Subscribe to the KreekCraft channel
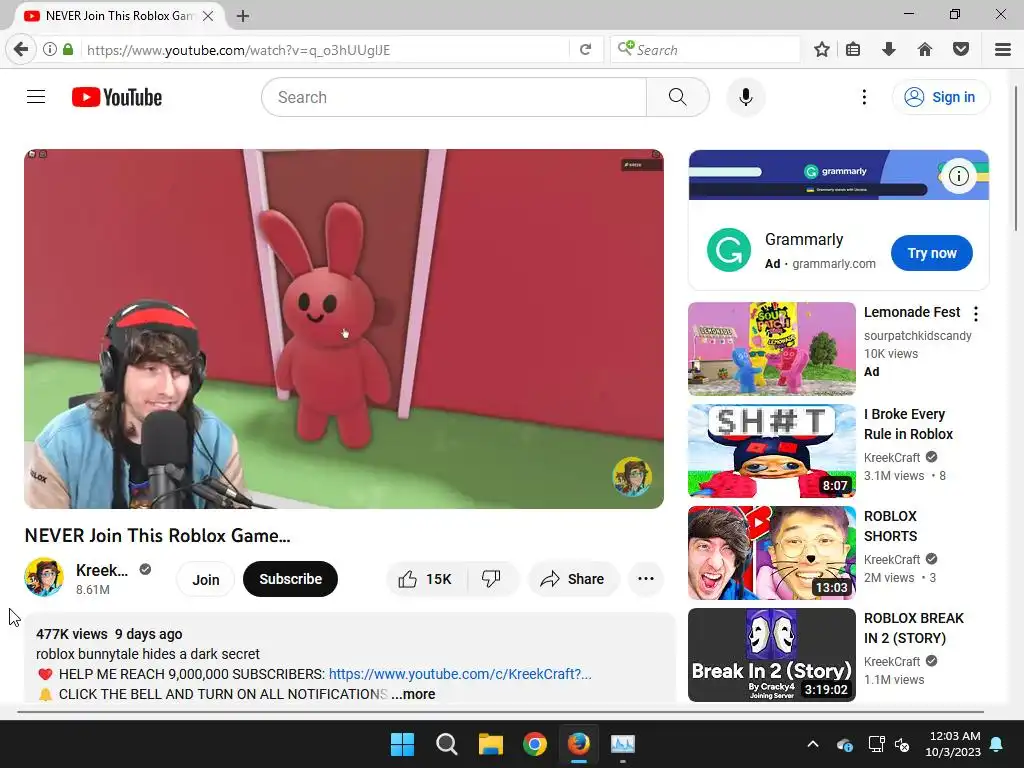Viewport: 1024px width, 768px height. [291, 579]
